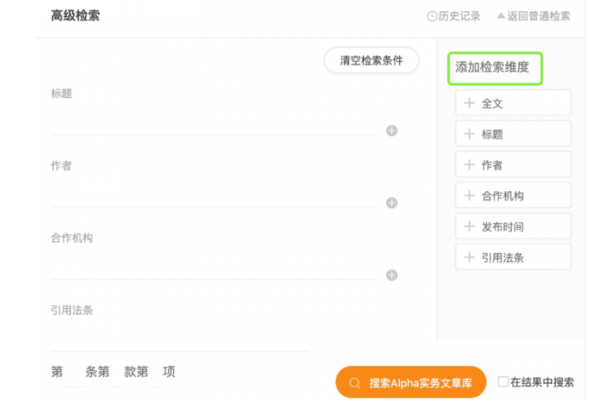Click plus icon beside 作者 field
The image size is (605, 410).
click(x=392, y=203)
